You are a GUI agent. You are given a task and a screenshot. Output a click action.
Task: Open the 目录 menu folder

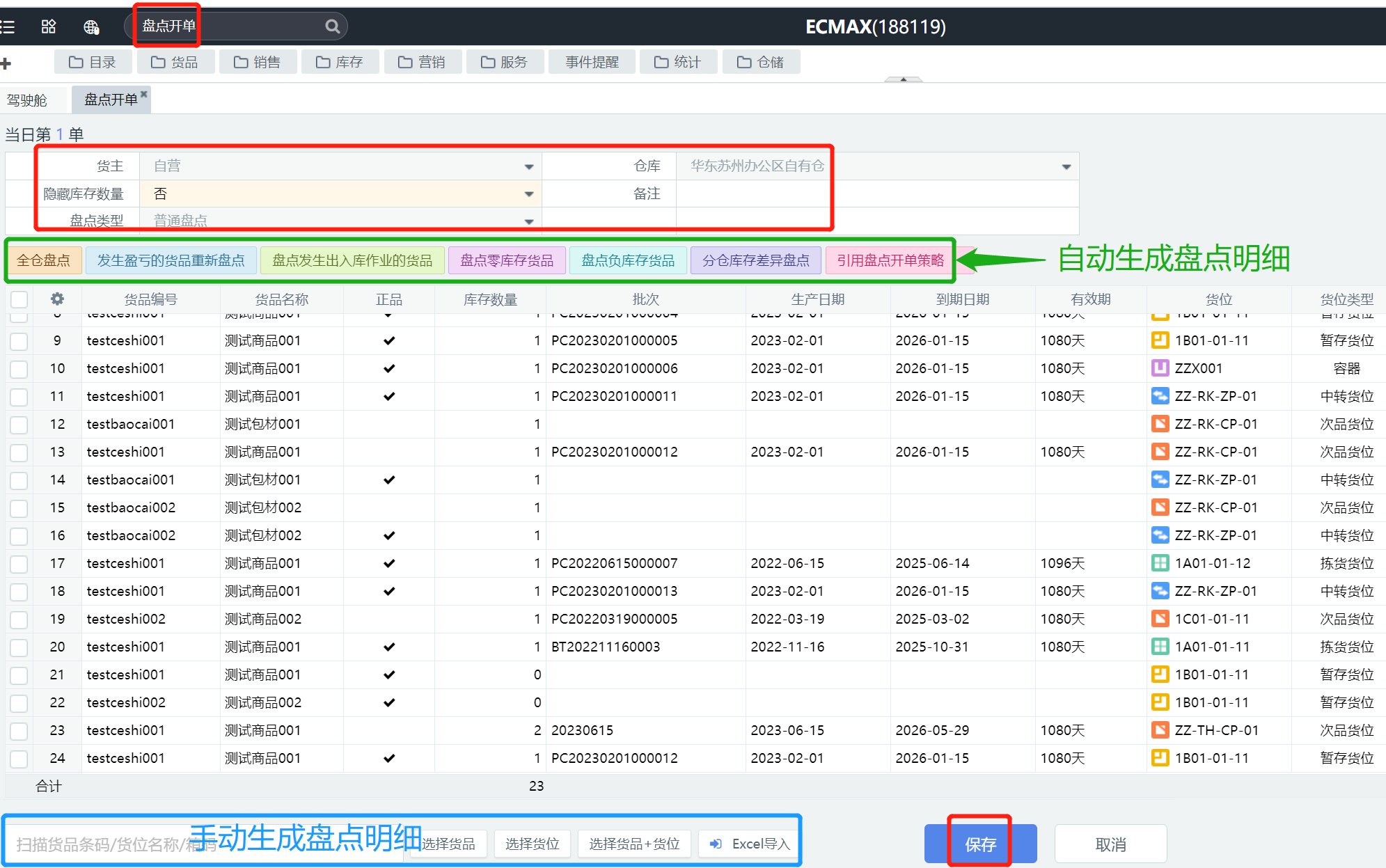(93, 62)
